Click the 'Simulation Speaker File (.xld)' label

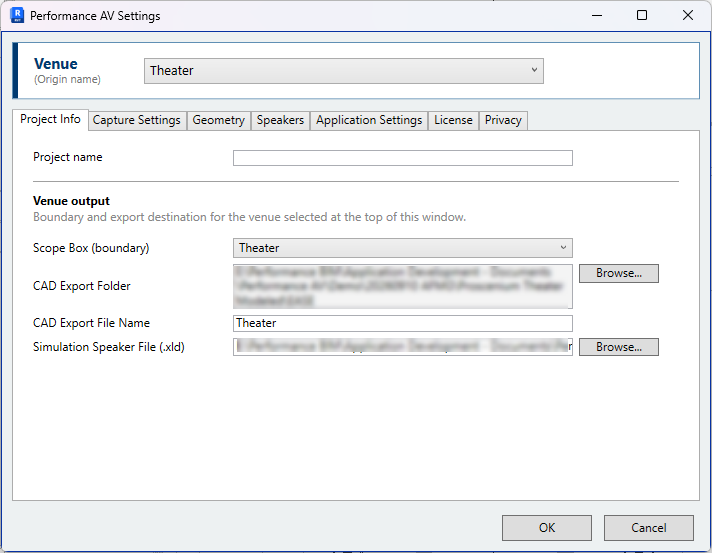[109, 347]
